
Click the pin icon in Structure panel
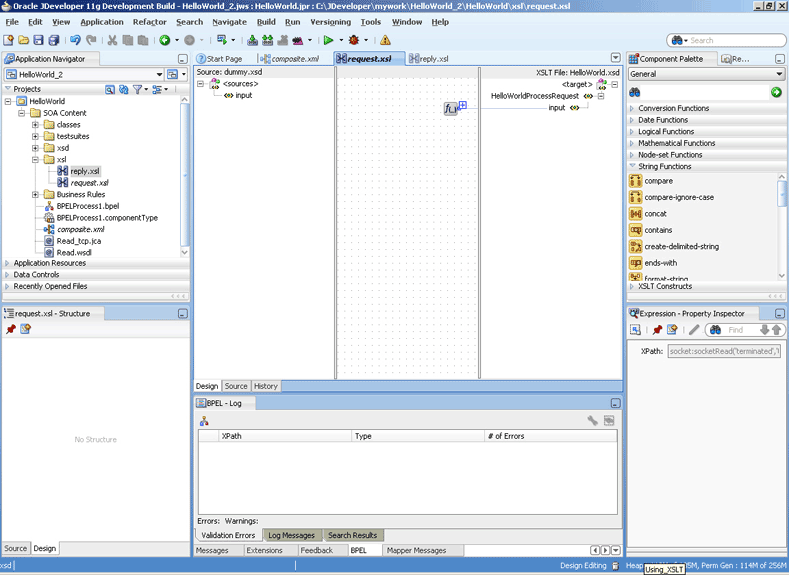11,329
